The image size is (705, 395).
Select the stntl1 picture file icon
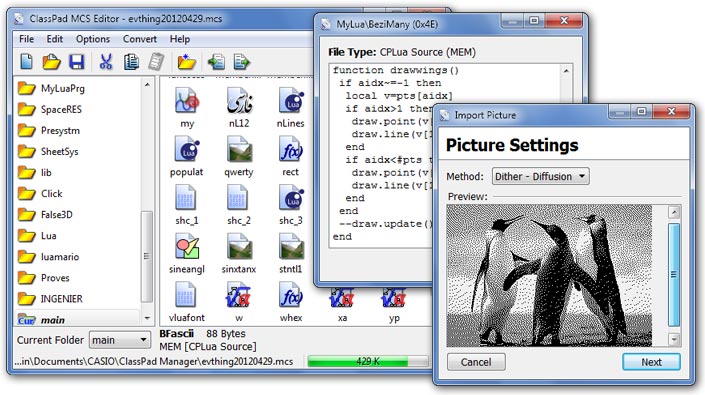pos(290,247)
